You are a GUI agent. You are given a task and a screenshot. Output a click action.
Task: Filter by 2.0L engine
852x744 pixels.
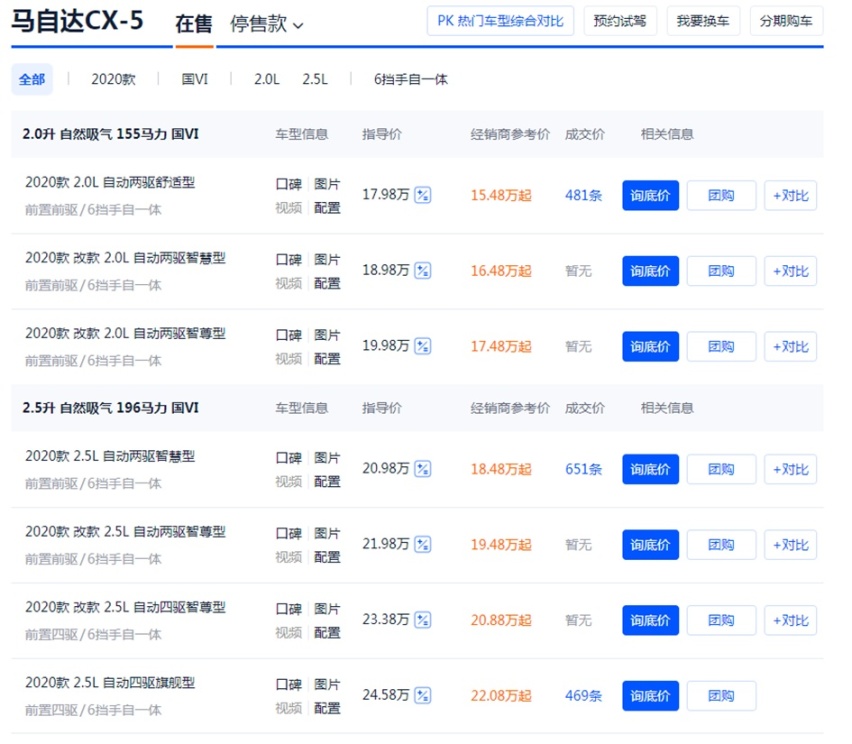[x=267, y=79]
